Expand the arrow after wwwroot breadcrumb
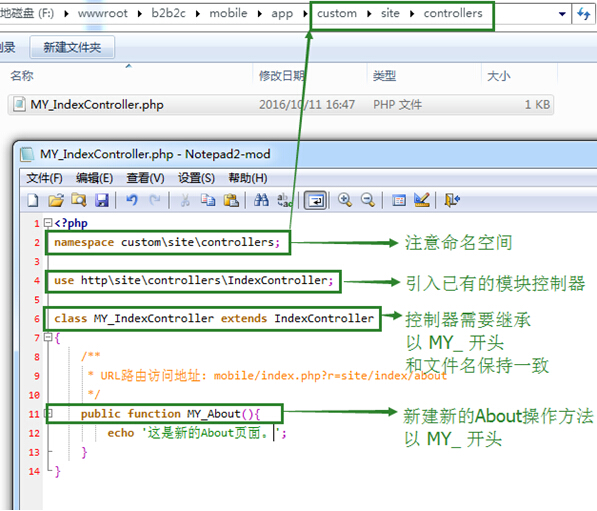 [140, 14]
